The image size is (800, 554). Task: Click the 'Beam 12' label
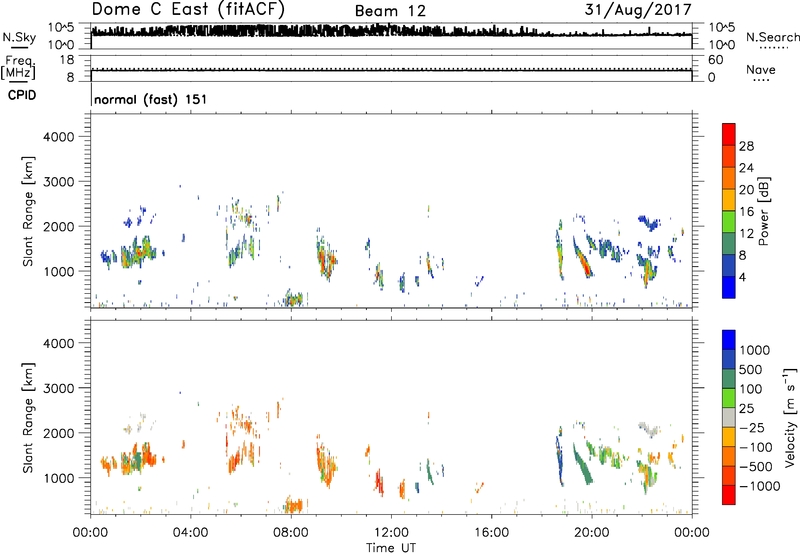pos(390,11)
